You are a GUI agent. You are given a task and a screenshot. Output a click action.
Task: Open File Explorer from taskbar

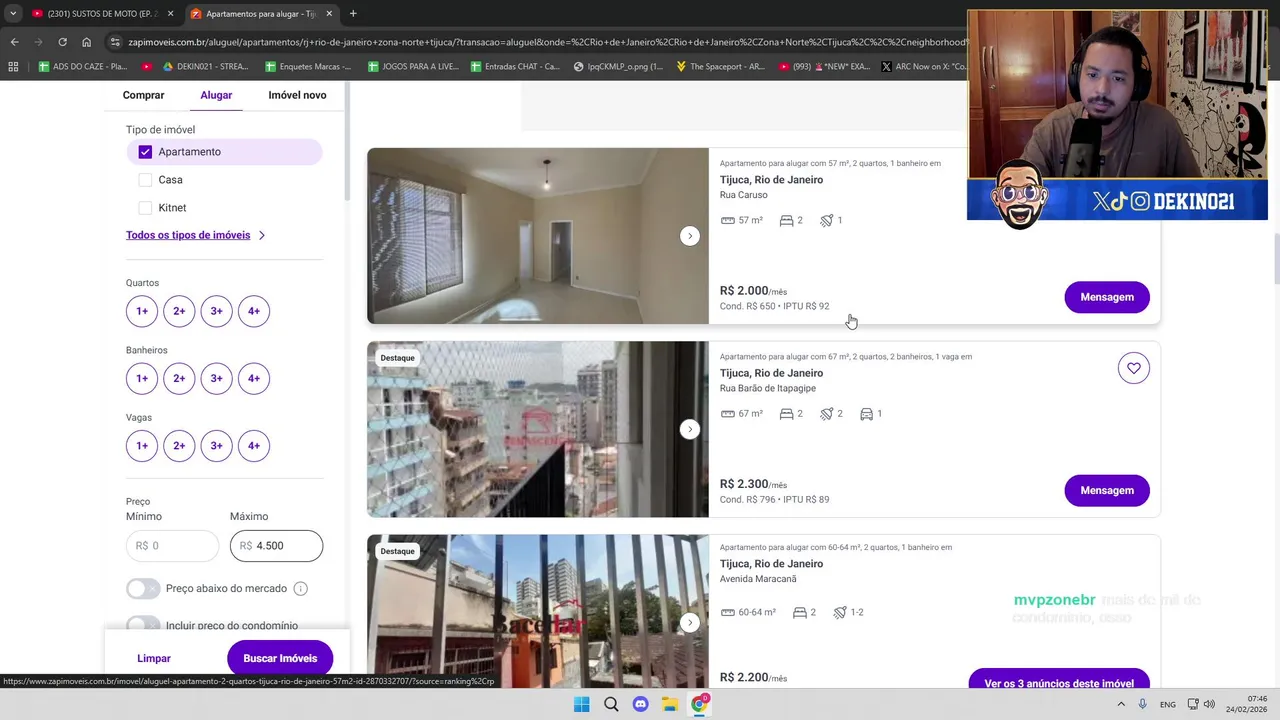[670, 704]
